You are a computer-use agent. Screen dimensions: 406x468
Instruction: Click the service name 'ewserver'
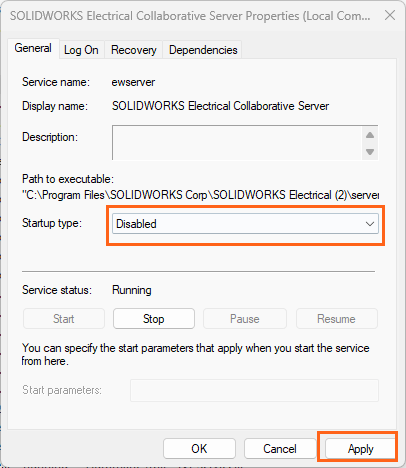coord(133,82)
